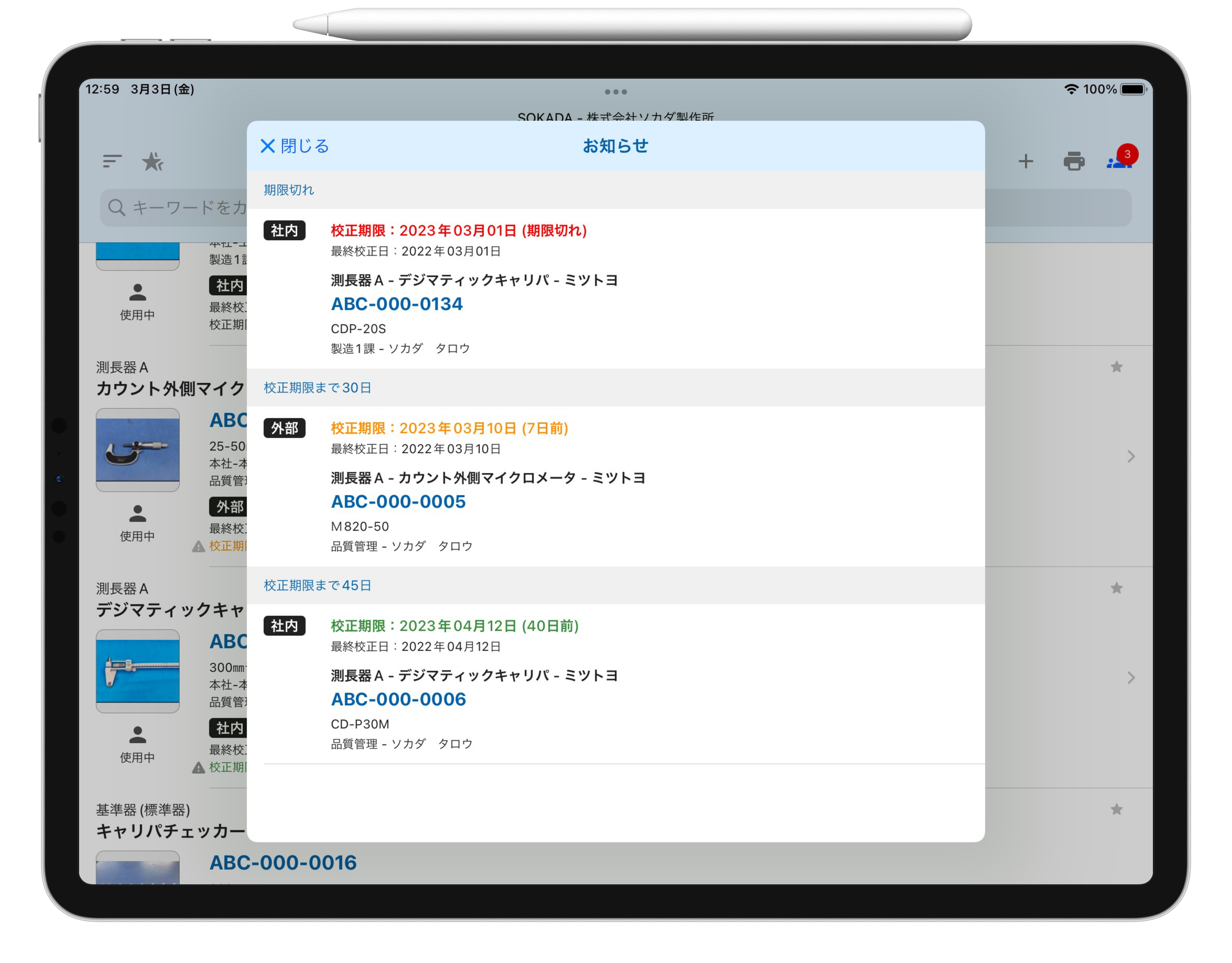This screenshot has width=1232, height=963.
Task: Open equipment link ABC-000-0005
Action: click(398, 502)
